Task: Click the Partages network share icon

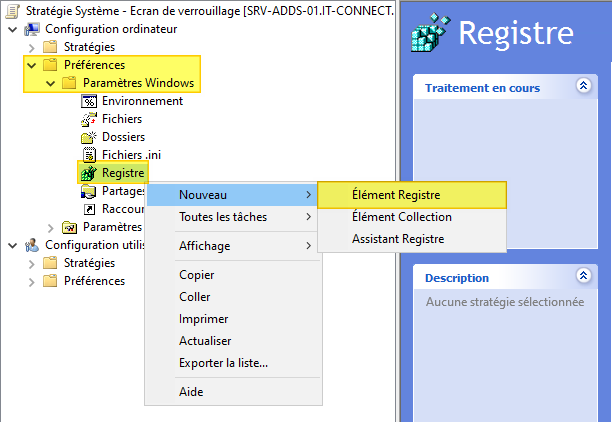Action: tap(89, 191)
